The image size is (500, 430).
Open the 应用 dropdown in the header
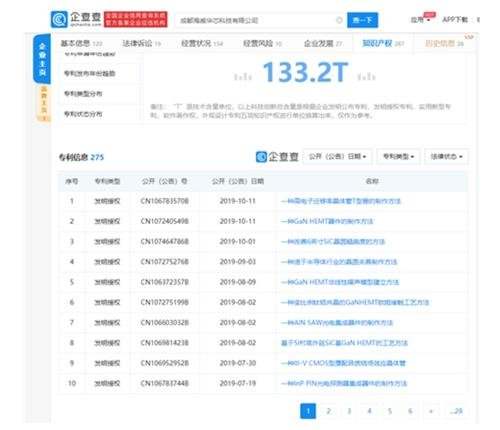click(x=420, y=20)
